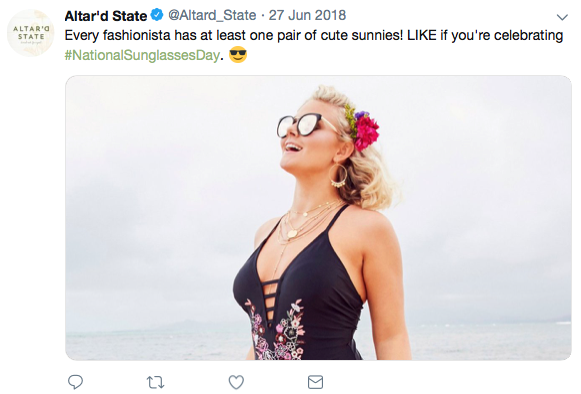Click the pink flower in the woman's hair

click(x=366, y=132)
